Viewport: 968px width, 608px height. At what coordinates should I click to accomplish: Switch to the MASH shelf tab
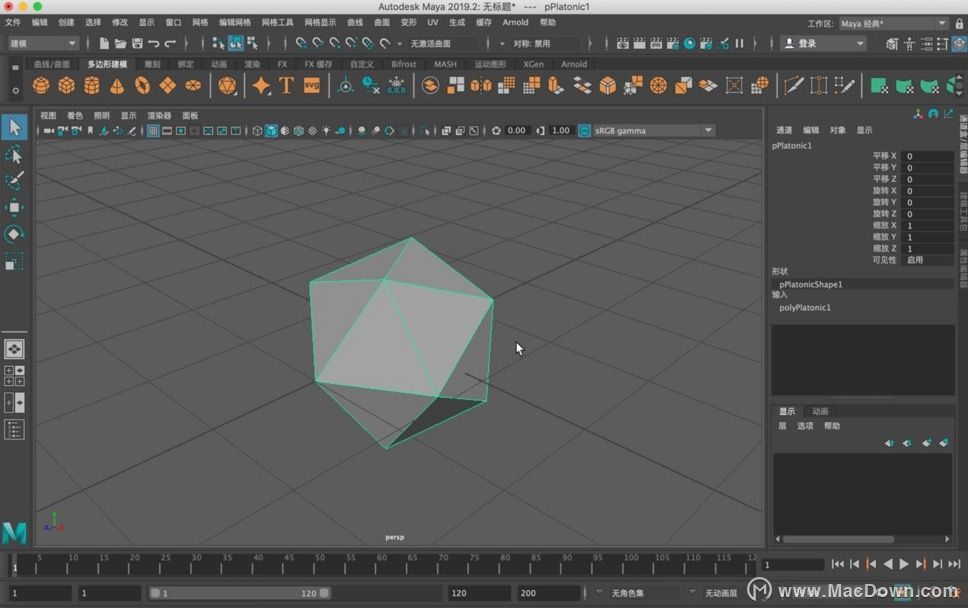click(x=445, y=64)
